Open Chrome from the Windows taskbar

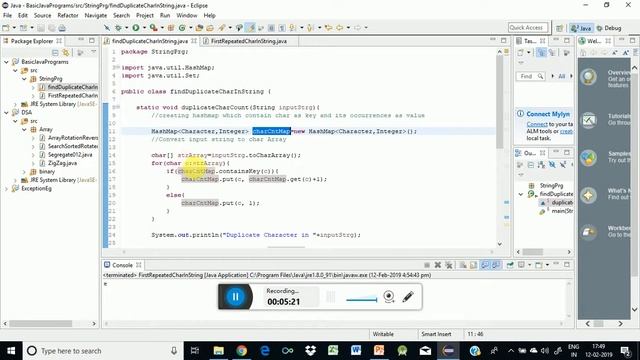242,351
